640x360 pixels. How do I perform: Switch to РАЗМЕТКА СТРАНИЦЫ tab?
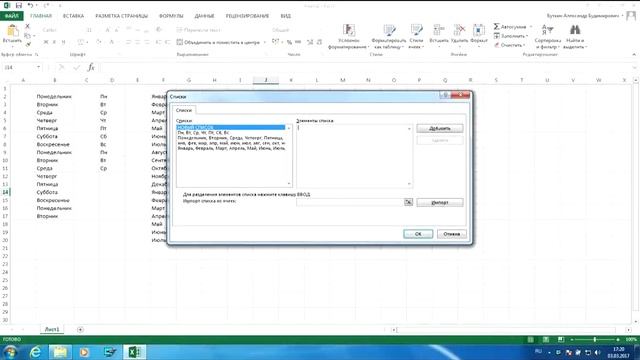pyautogui.click(x=122, y=16)
